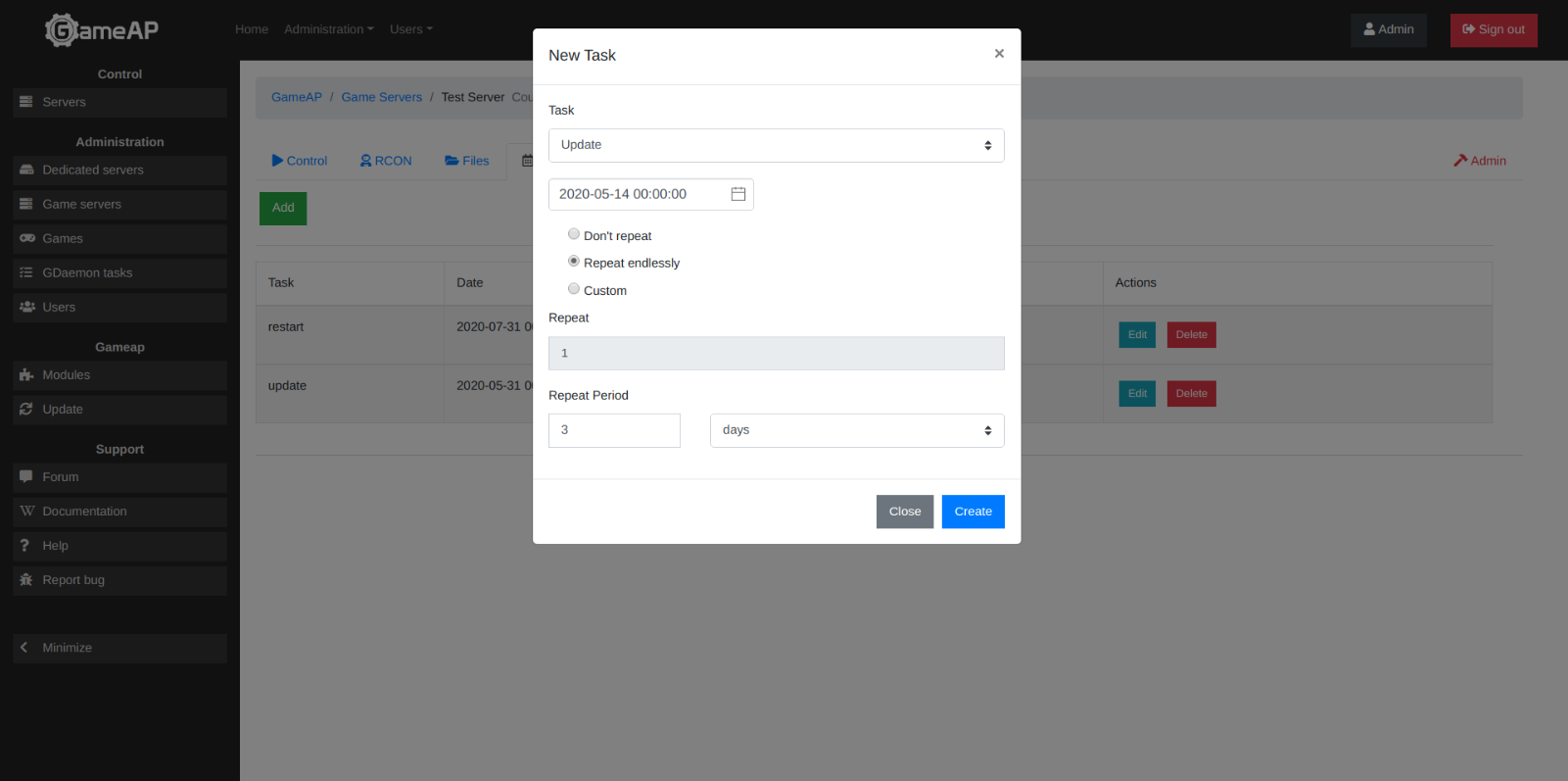Viewport: 1568px width, 781px height.
Task: Open GameAP breadcrumb link
Action: click(297, 97)
